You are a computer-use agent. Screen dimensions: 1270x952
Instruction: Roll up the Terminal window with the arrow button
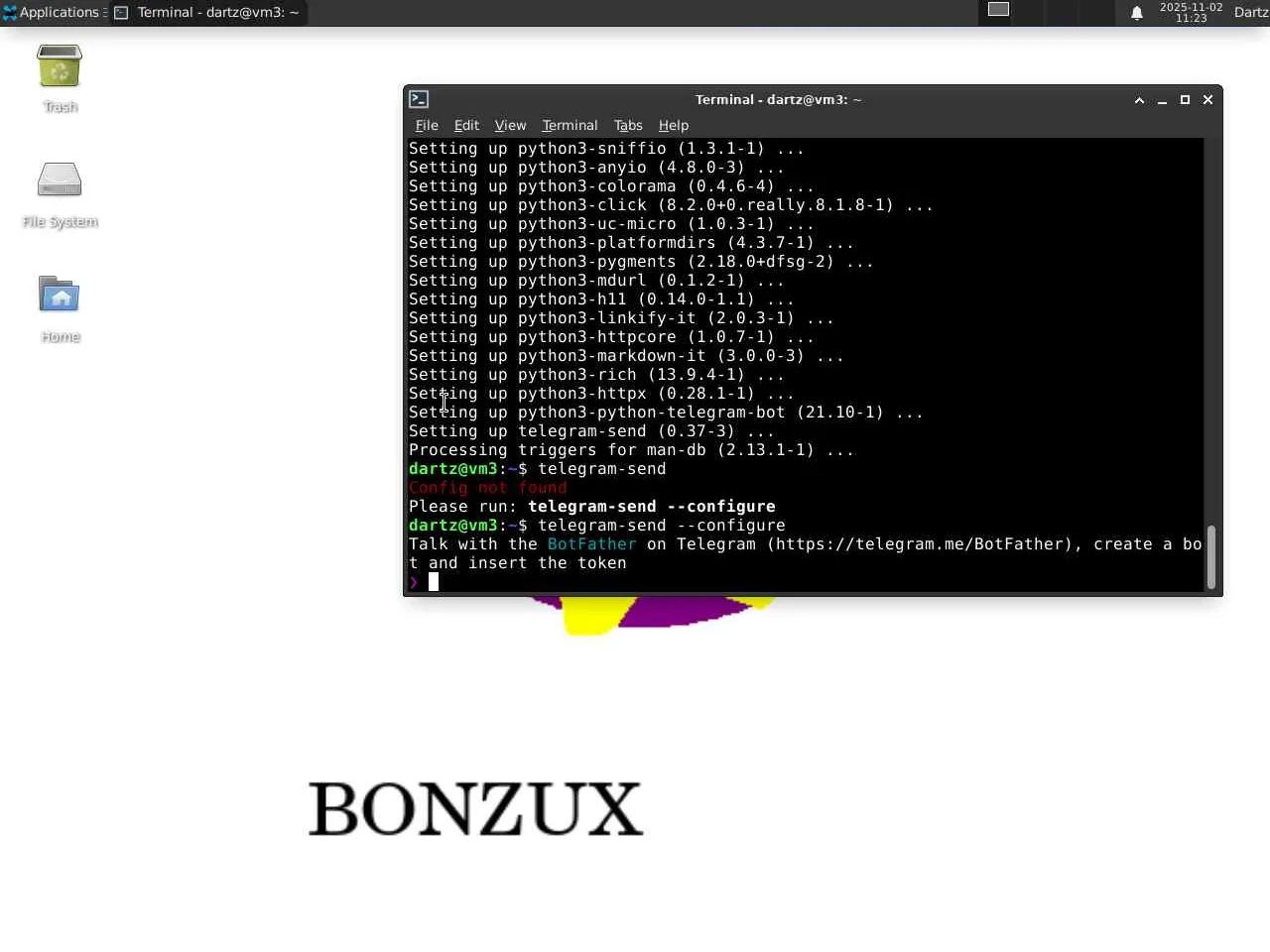(1139, 100)
